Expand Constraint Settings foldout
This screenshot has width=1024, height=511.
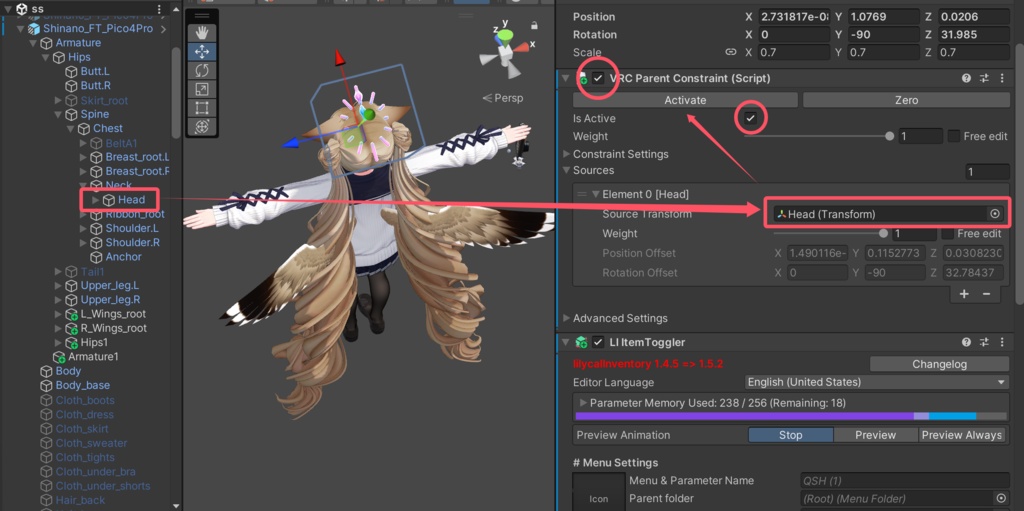tap(566, 154)
